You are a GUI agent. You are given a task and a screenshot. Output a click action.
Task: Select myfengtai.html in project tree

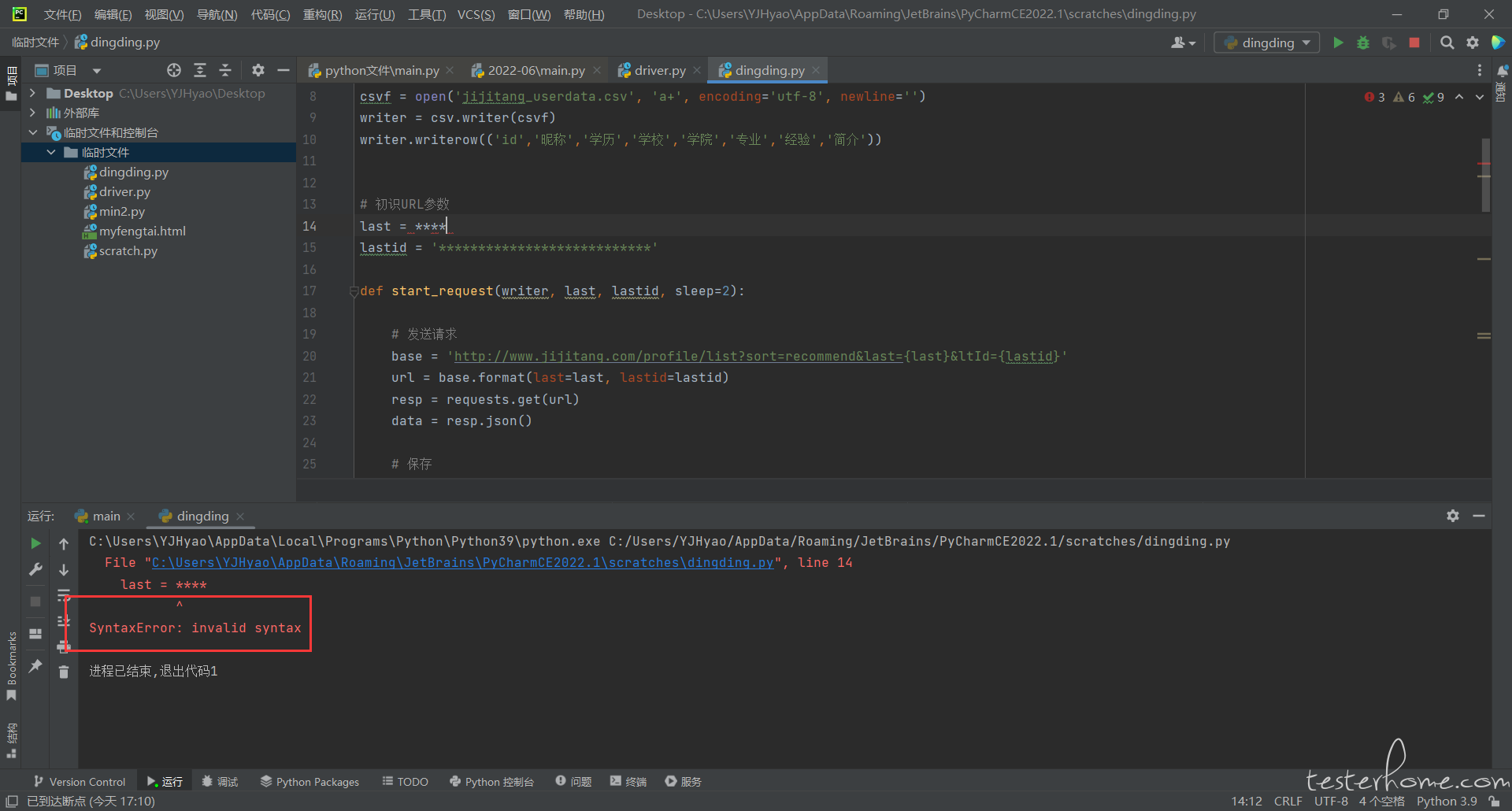tap(143, 231)
